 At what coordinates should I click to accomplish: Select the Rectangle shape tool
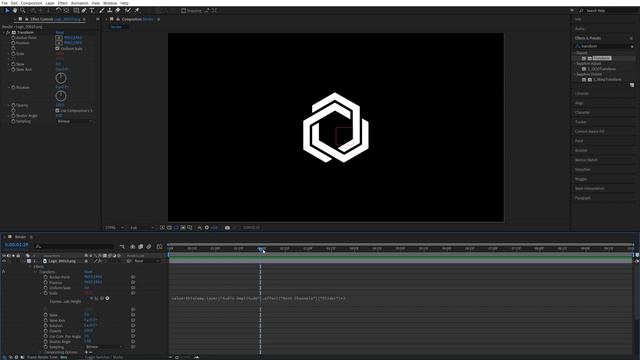[x=76, y=11]
